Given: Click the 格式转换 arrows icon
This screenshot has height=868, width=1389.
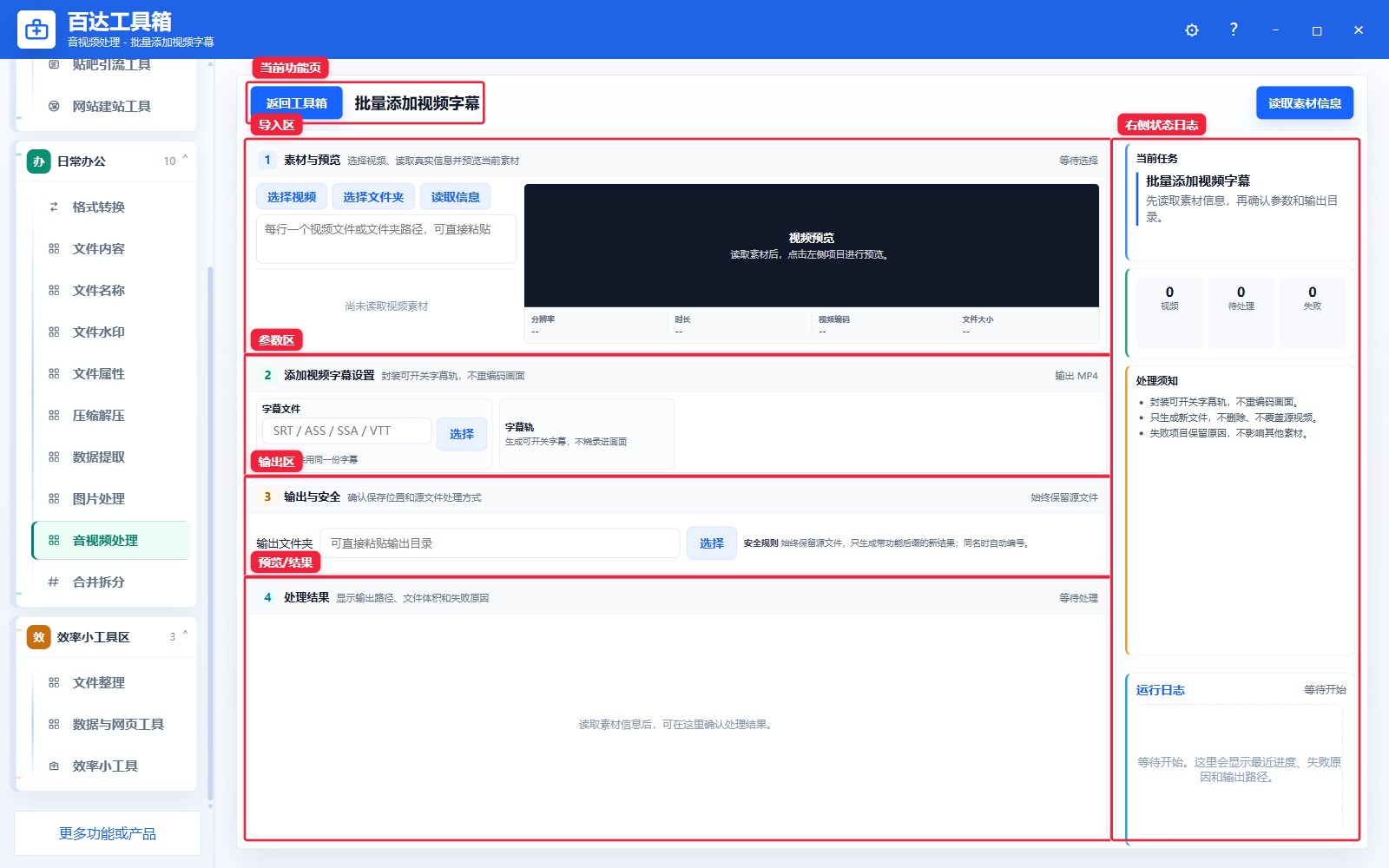Looking at the screenshot, I should pyautogui.click(x=54, y=207).
